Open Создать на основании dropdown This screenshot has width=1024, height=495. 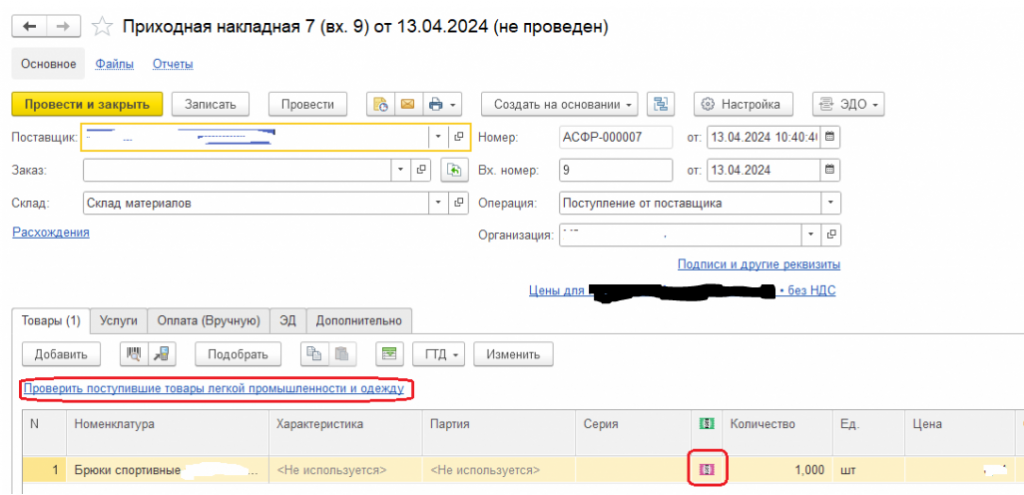tap(560, 104)
